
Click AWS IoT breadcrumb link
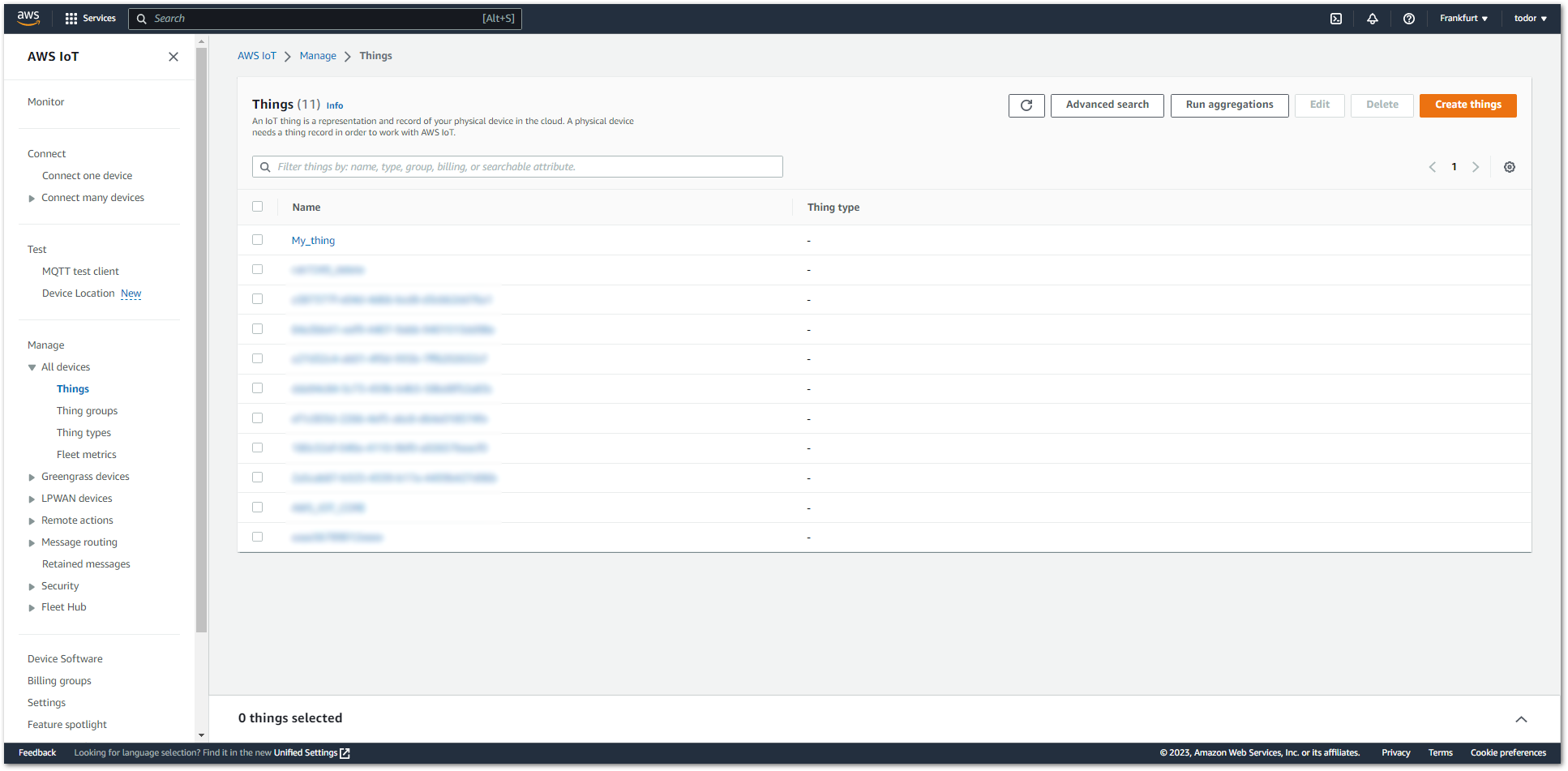click(x=257, y=56)
